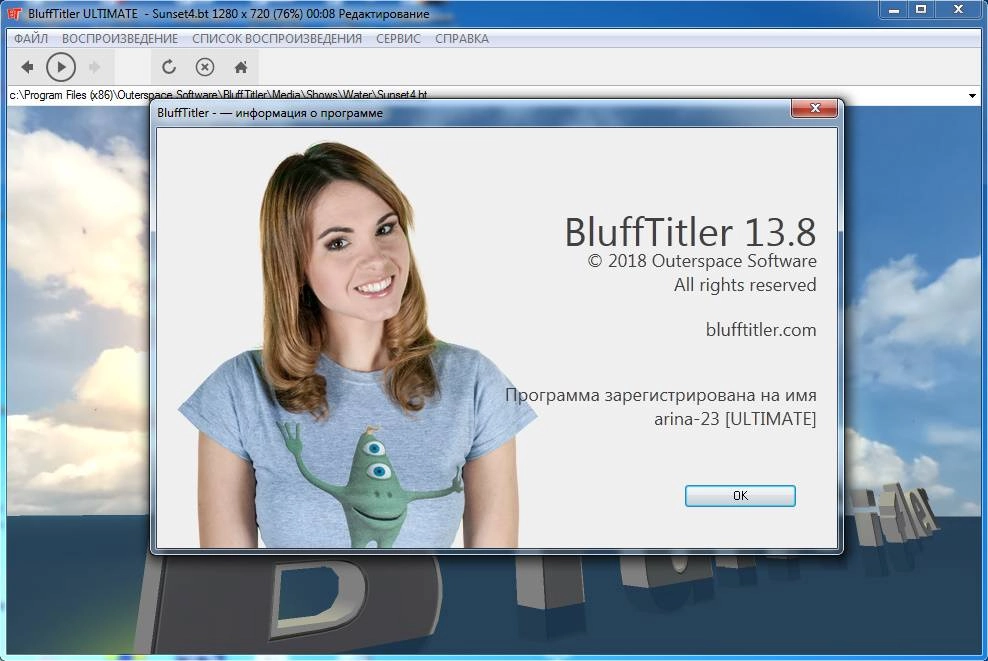Viewport: 988px width, 661px height.
Task: Click the bluffiitler.com website text
Action: pos(761,330)
